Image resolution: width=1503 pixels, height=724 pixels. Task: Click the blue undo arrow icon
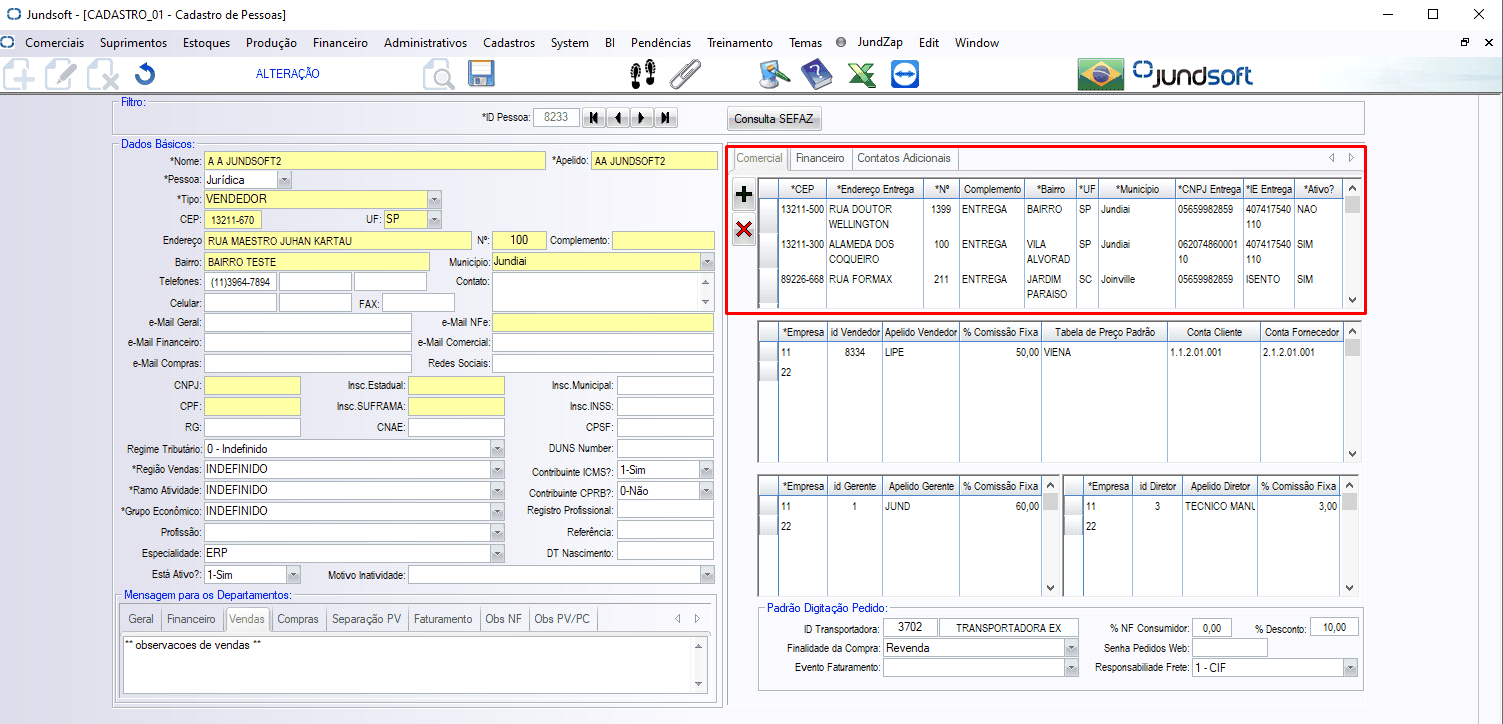pos(145,75)
